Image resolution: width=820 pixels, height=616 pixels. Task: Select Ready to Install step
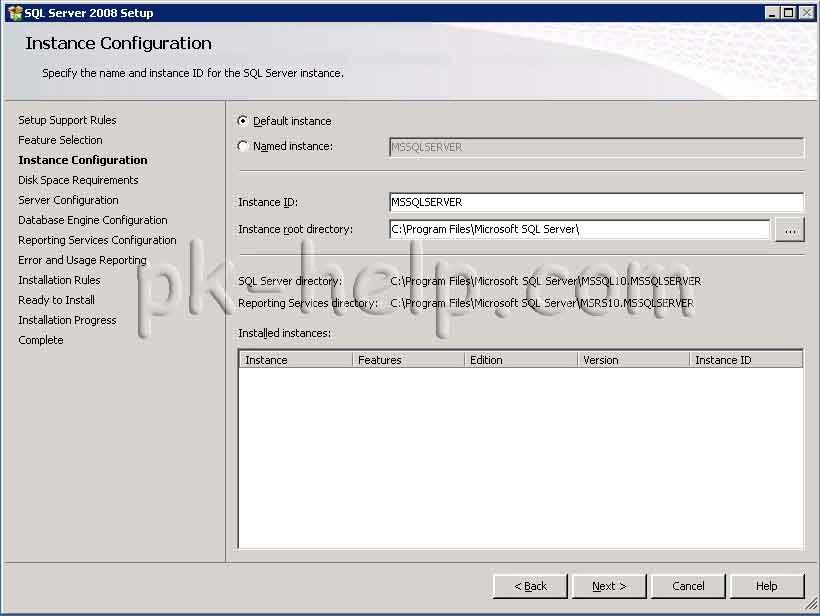56,300
